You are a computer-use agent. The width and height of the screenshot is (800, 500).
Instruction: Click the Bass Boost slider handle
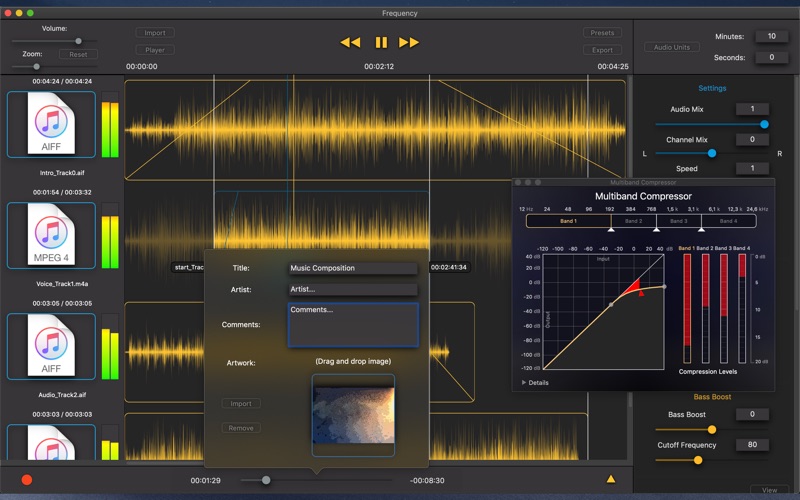coord(712,430)
